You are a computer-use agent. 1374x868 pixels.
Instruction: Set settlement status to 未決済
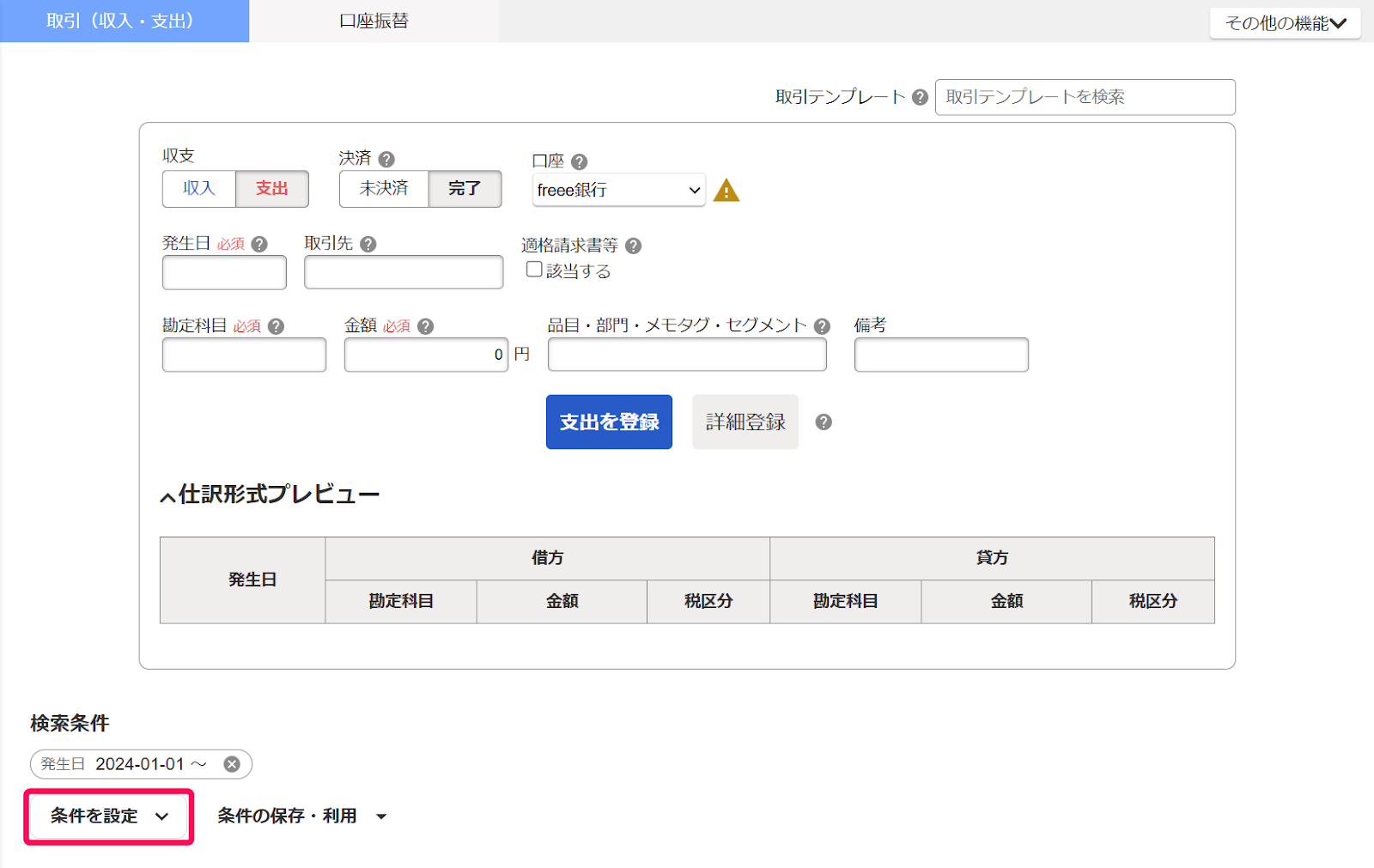[x=384, y=189]
